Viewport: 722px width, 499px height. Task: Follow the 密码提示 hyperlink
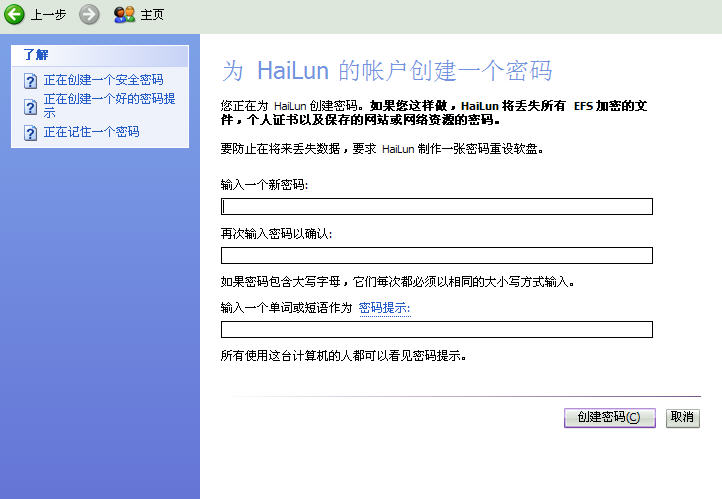(x=384, y=308)
